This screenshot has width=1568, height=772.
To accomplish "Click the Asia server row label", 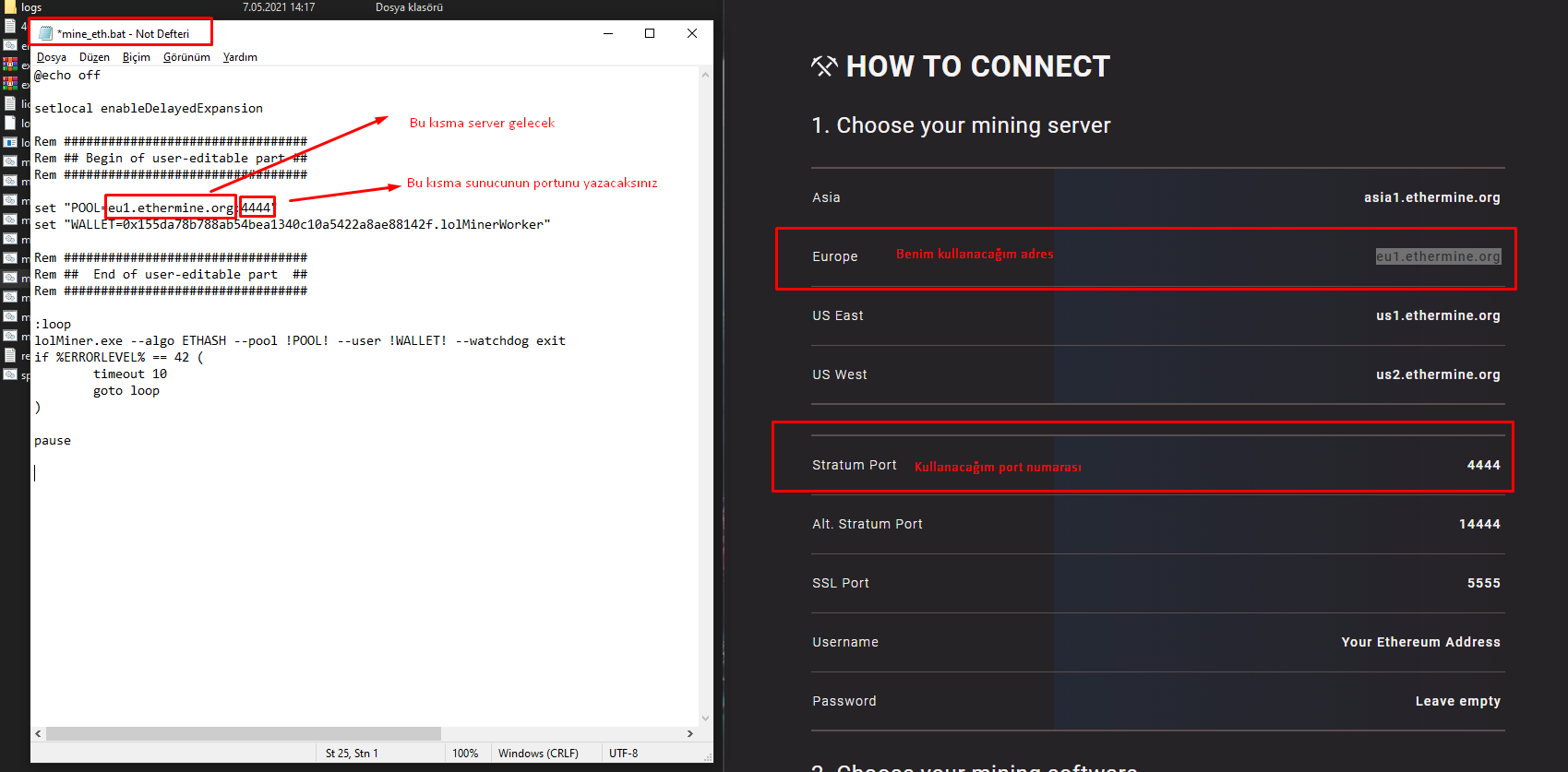I will [x=826, y=197].
